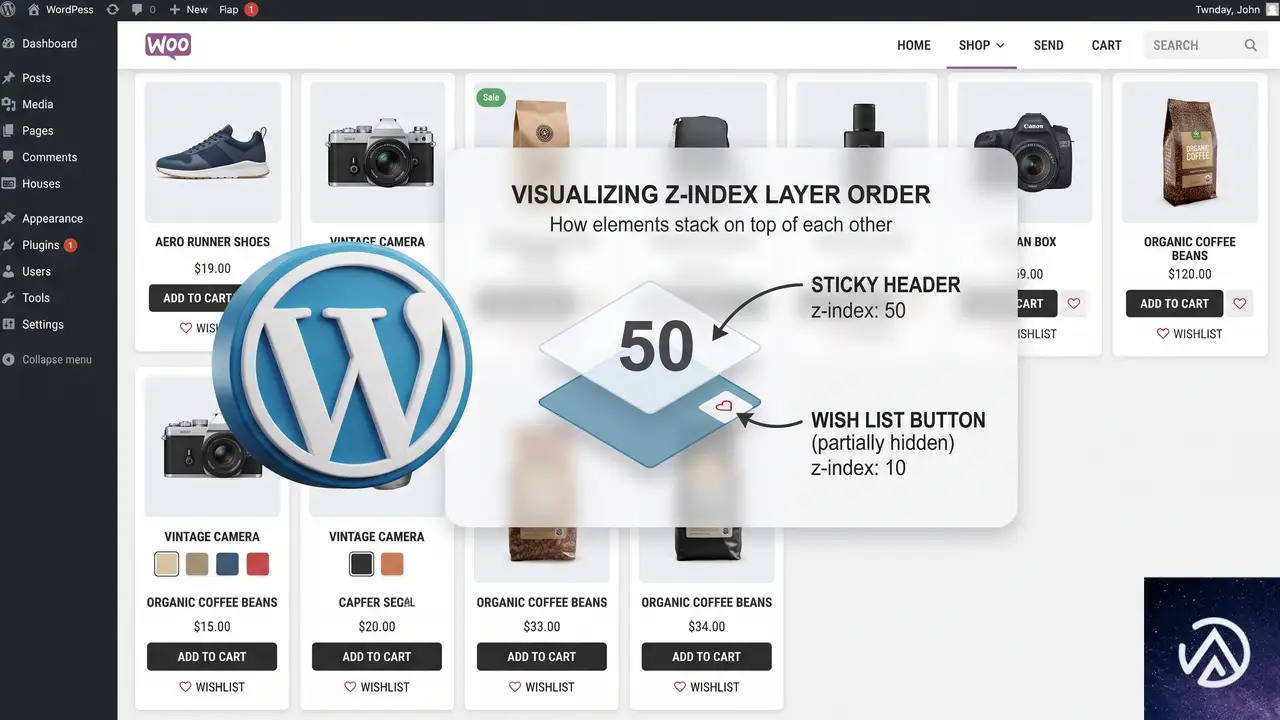
Task: Add the $15.00 product to cart
Action: coord(212,657)
